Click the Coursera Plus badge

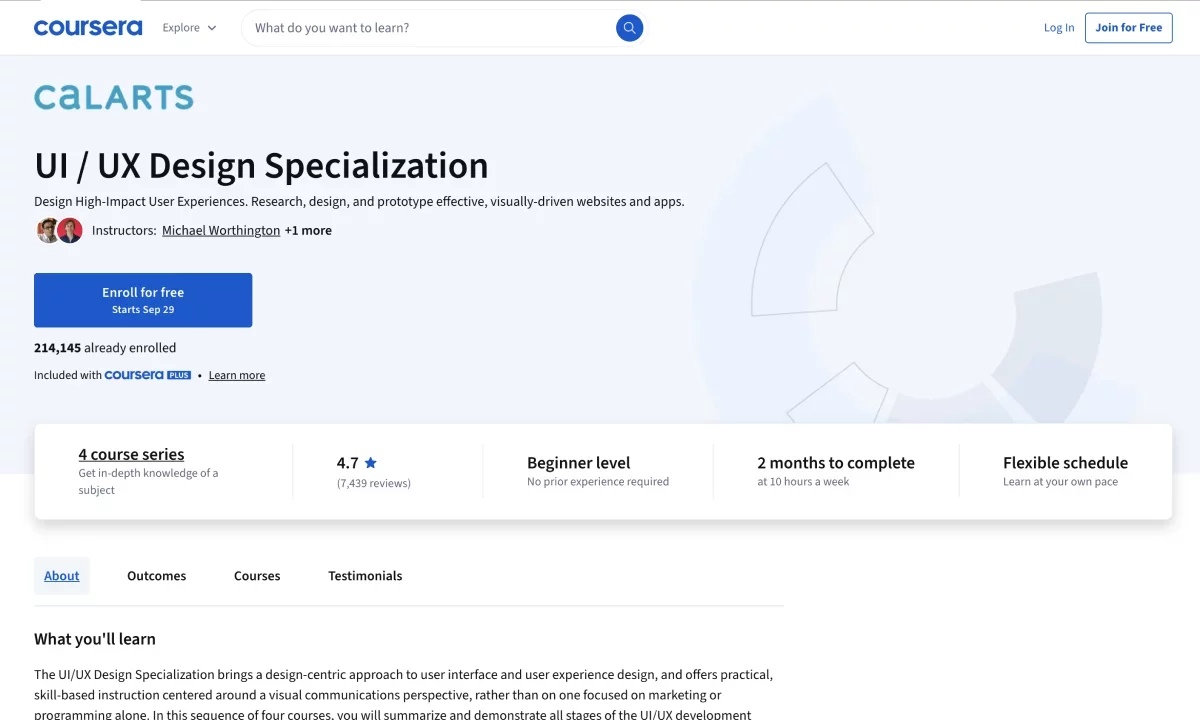click(148, 375)
